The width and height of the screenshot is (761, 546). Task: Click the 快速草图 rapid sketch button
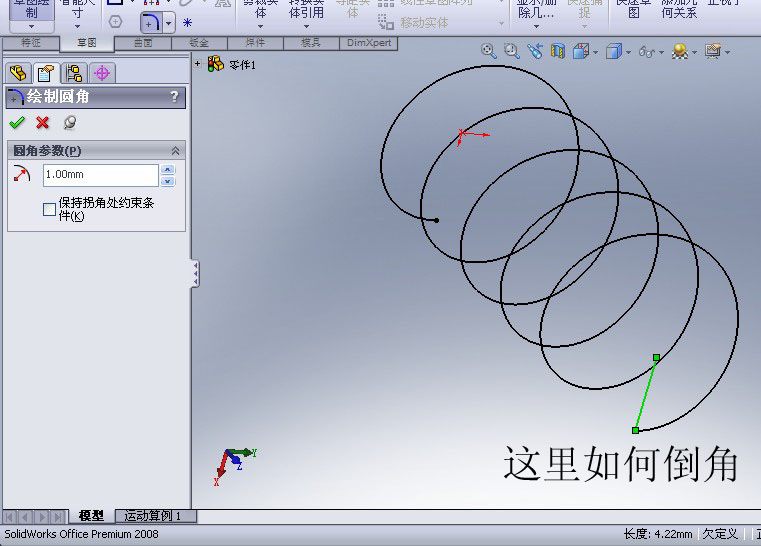point(633,10)
